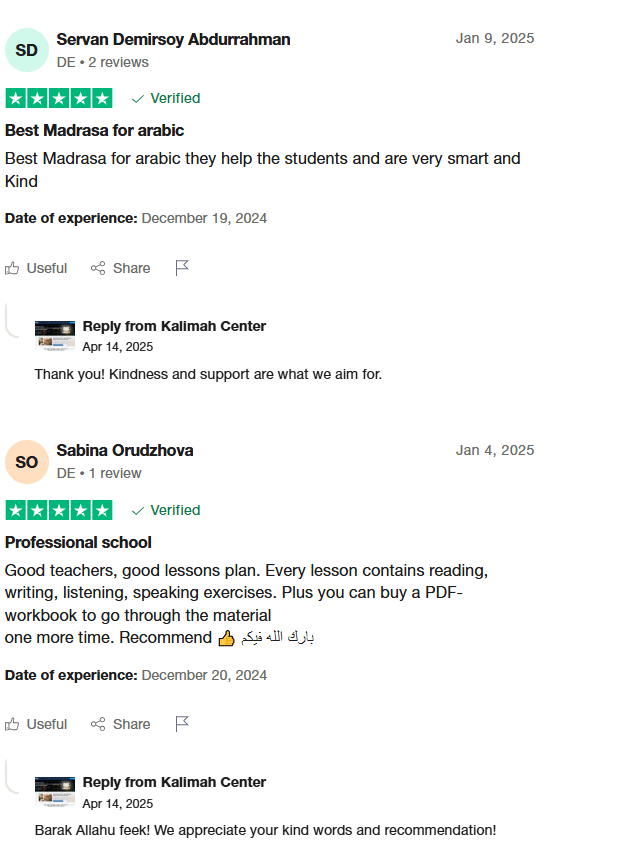Share Sabina Orudzhova's review

[120, 724]
